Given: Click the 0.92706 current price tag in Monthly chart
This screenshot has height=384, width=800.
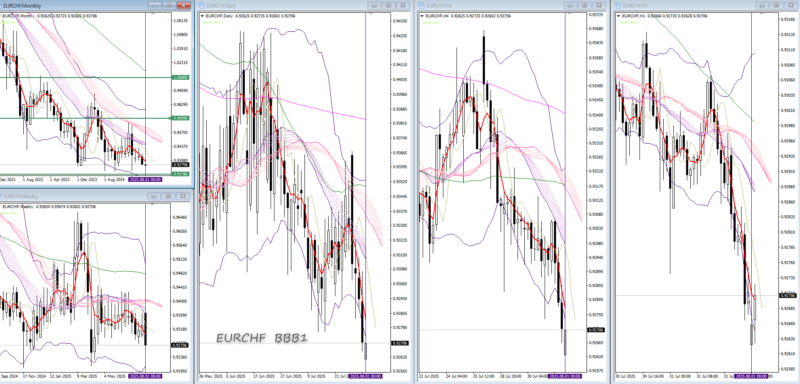Looking at the screenshot, I should click(179, 165).
